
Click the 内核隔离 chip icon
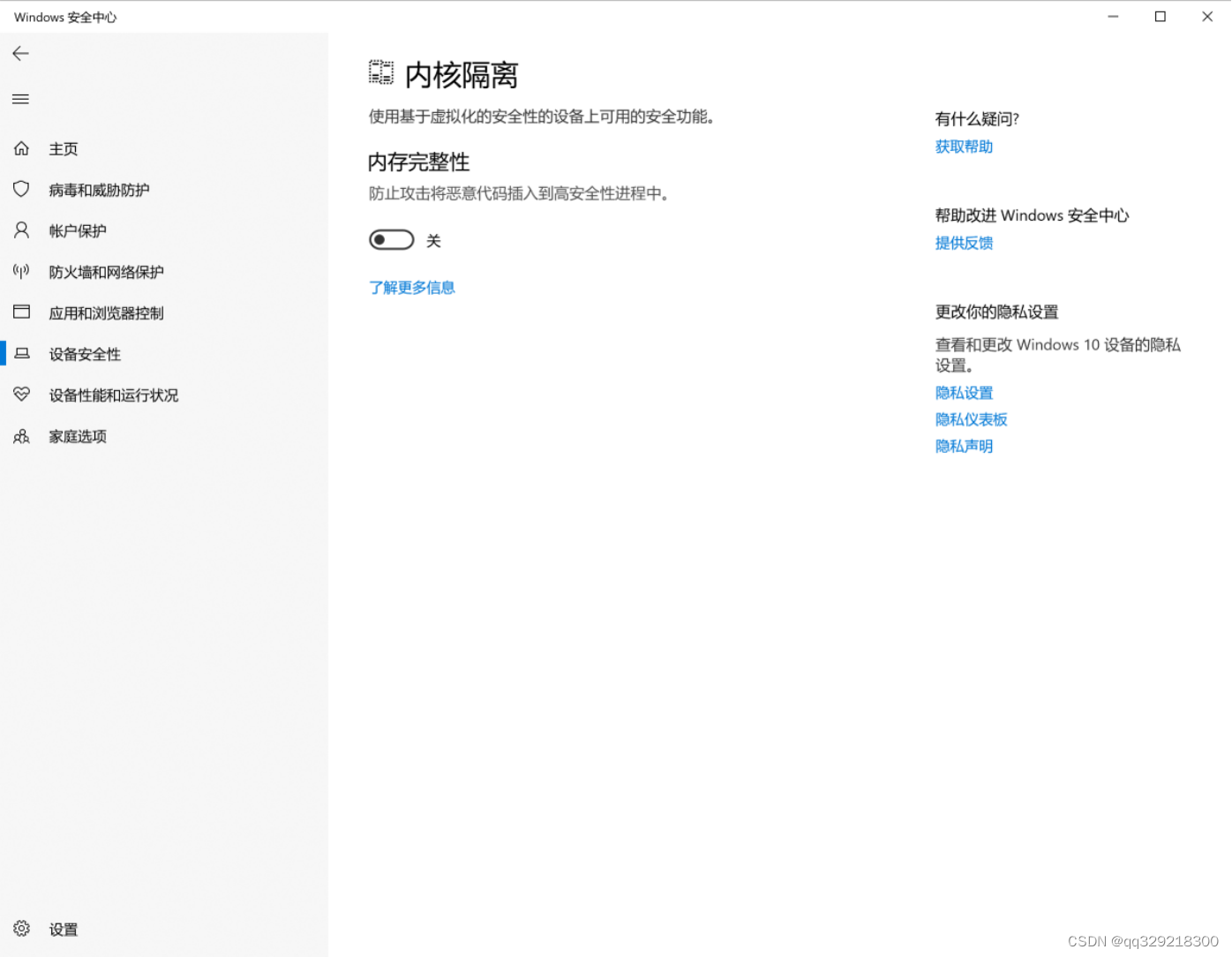(x=381, y=73)
